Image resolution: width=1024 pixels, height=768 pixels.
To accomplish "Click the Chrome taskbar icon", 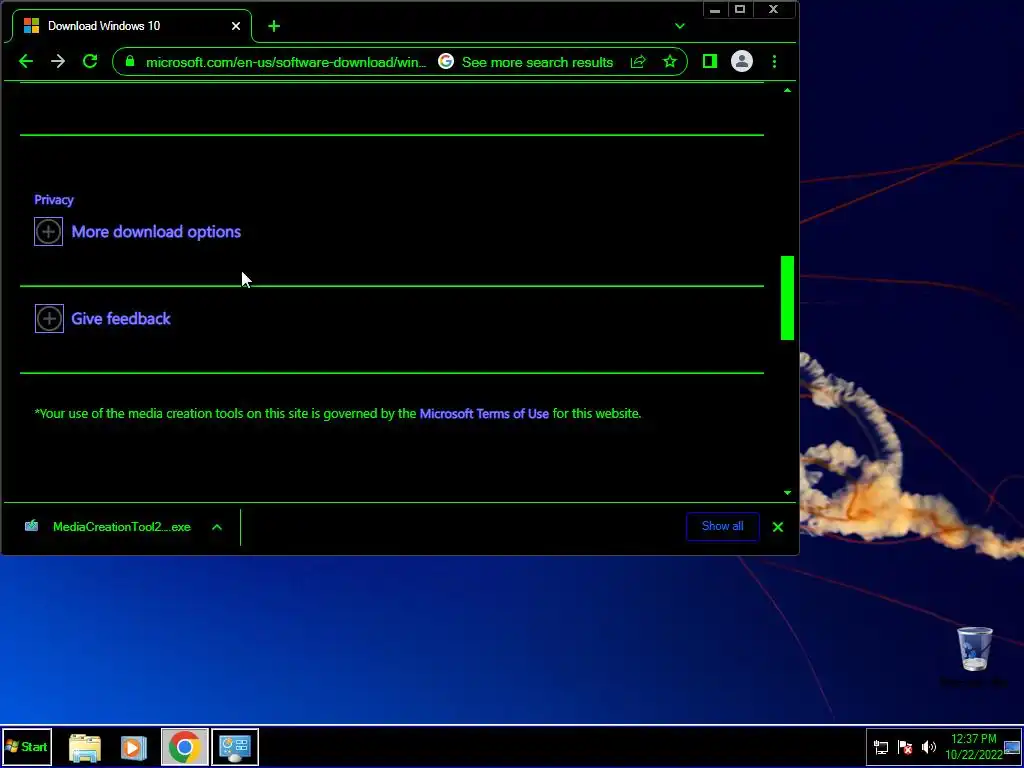I will click(184, 747).
